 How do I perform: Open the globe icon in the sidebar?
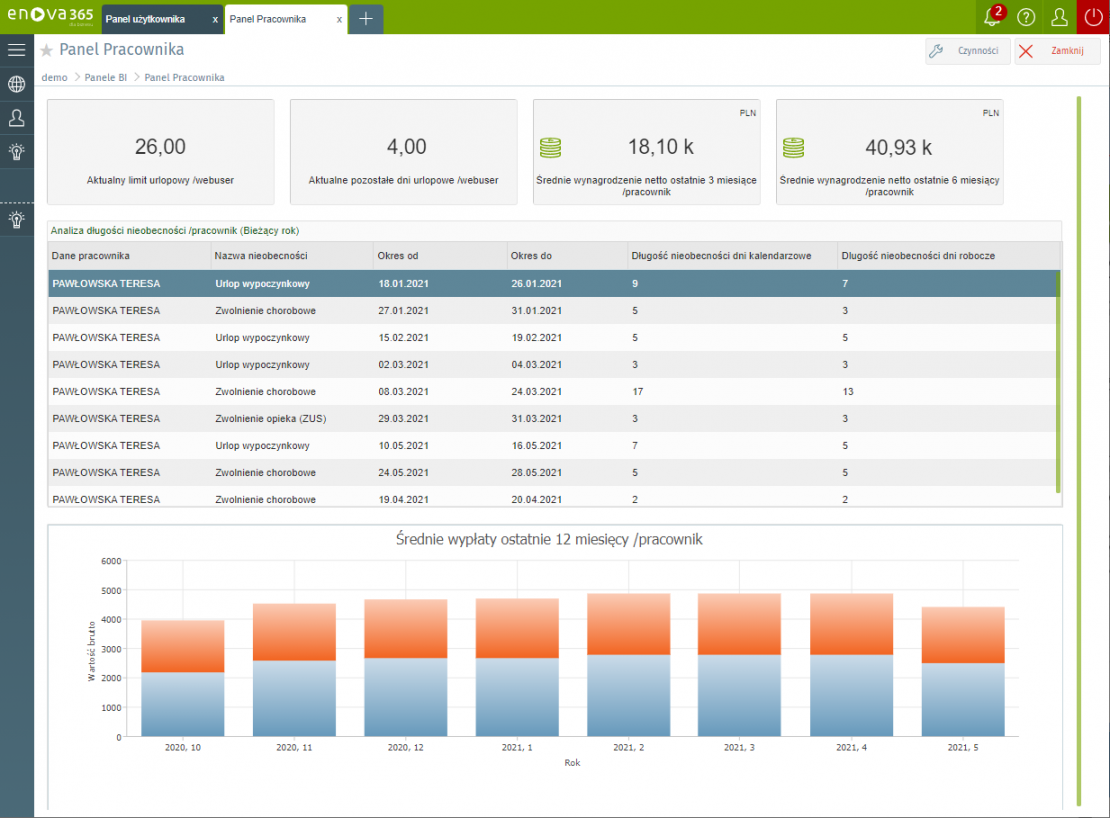(16, 84)
